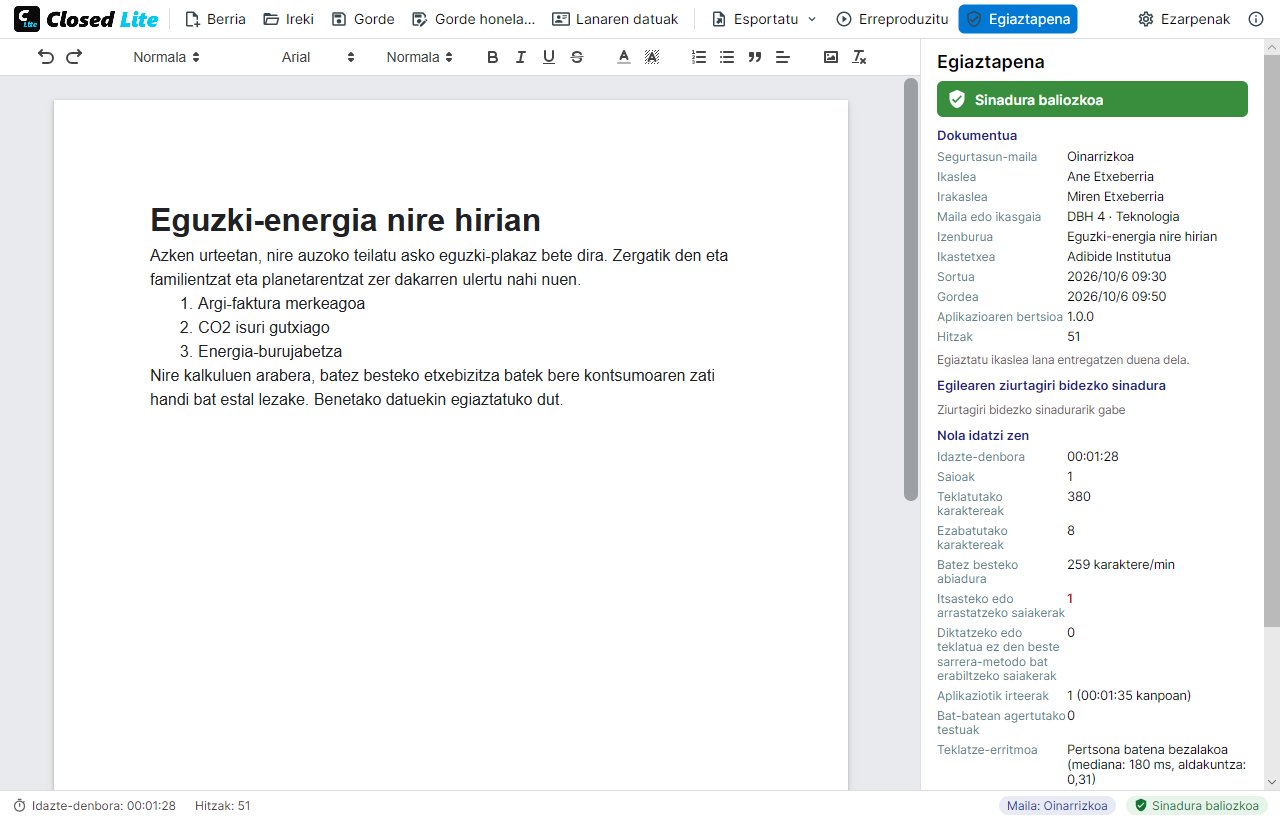
Task: Click the Closed Lite logo
Action: pos(86,19)
